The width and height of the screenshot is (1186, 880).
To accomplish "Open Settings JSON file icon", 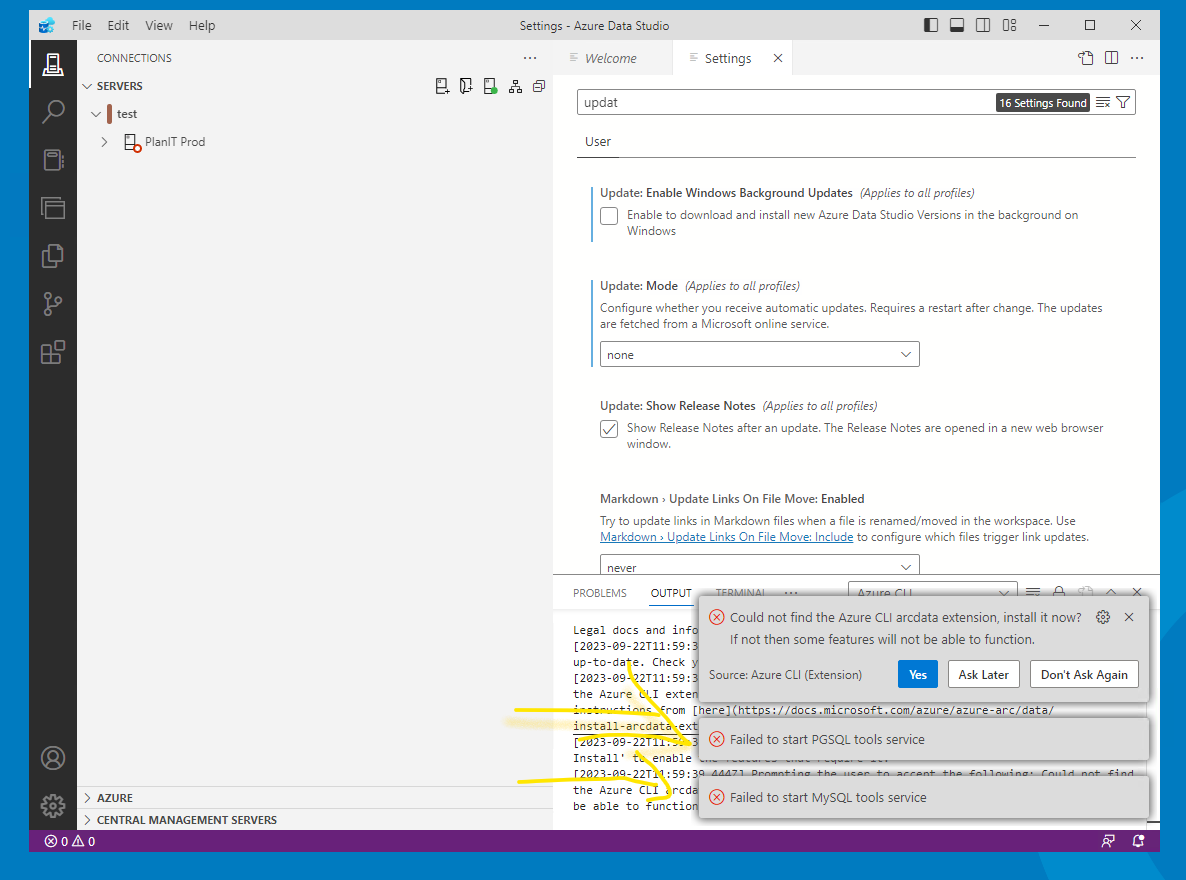I will coord(1086,58).
